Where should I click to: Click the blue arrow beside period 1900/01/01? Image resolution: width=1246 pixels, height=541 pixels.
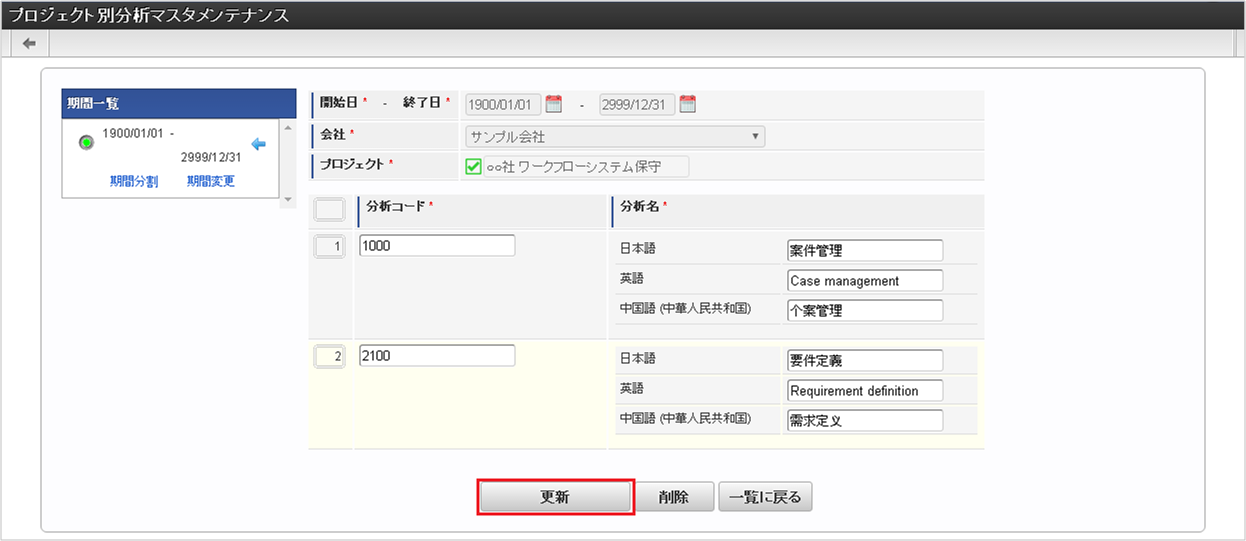(258, 144)
